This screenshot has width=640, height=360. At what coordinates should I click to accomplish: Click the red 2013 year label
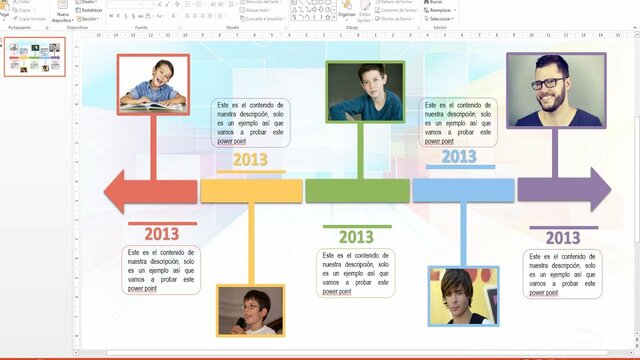pyautogui.click(x=162, y=234)
